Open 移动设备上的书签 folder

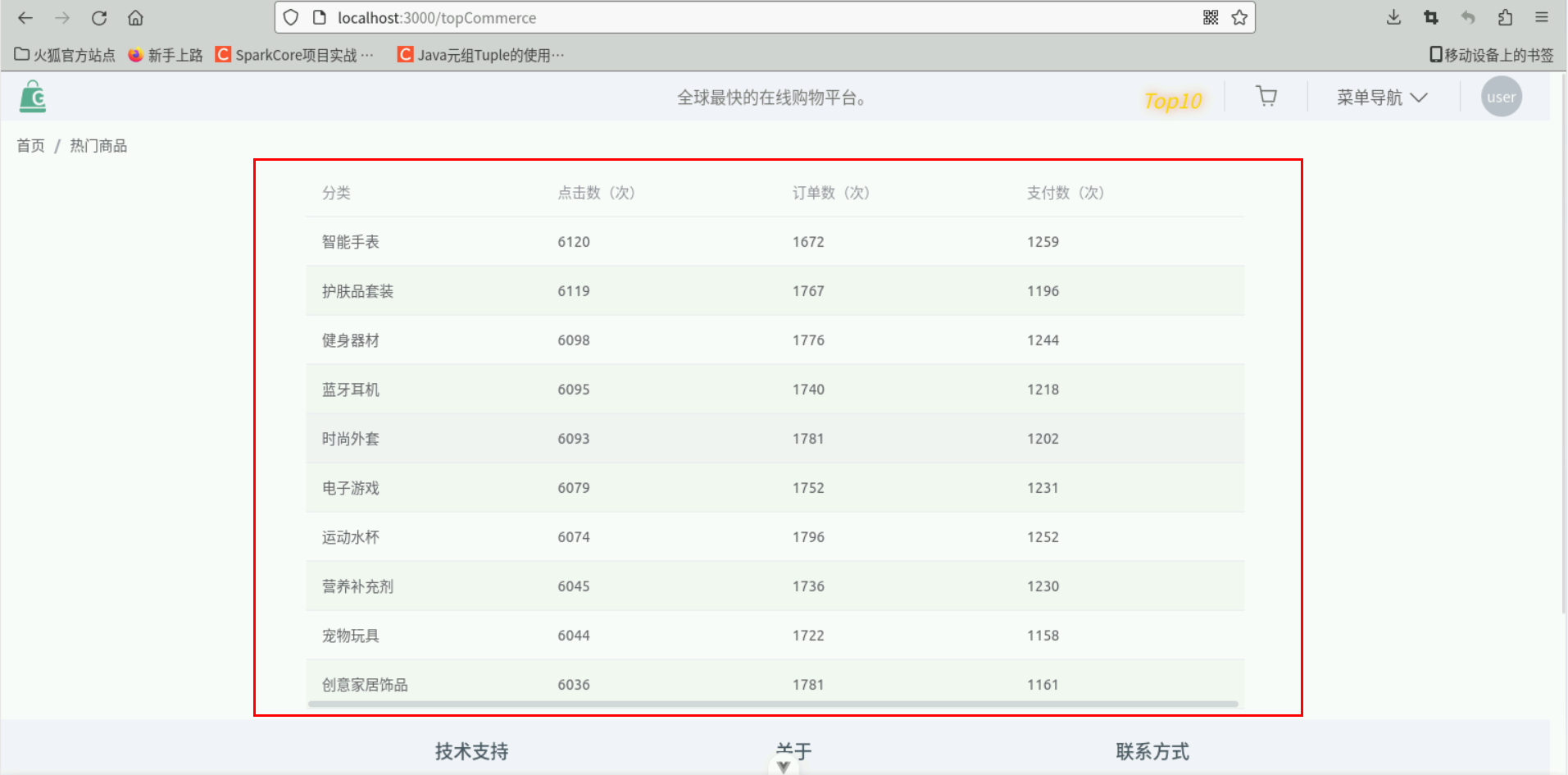1491,55
